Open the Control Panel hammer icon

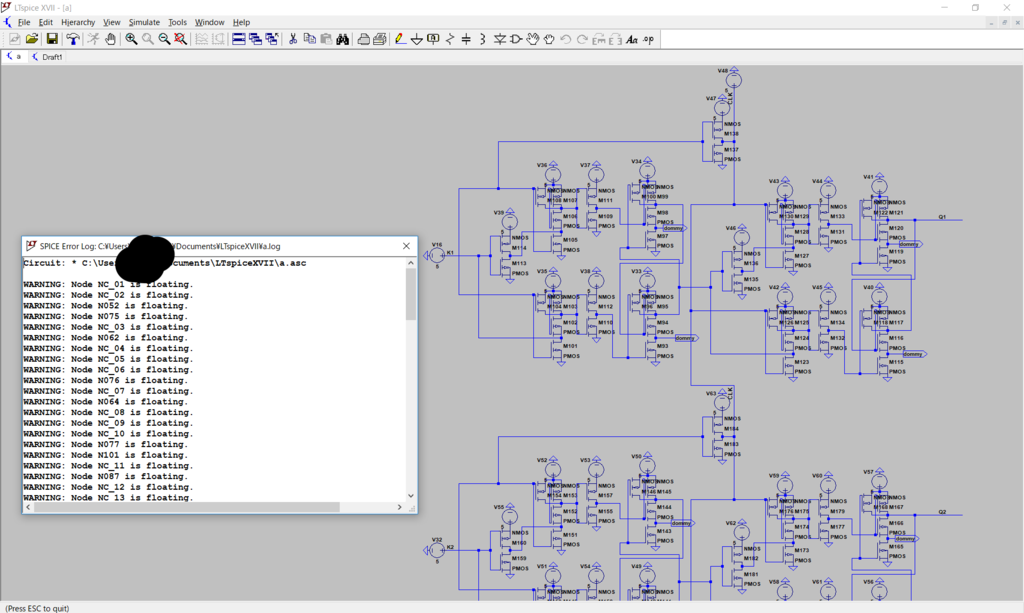(x=73, y=39)
